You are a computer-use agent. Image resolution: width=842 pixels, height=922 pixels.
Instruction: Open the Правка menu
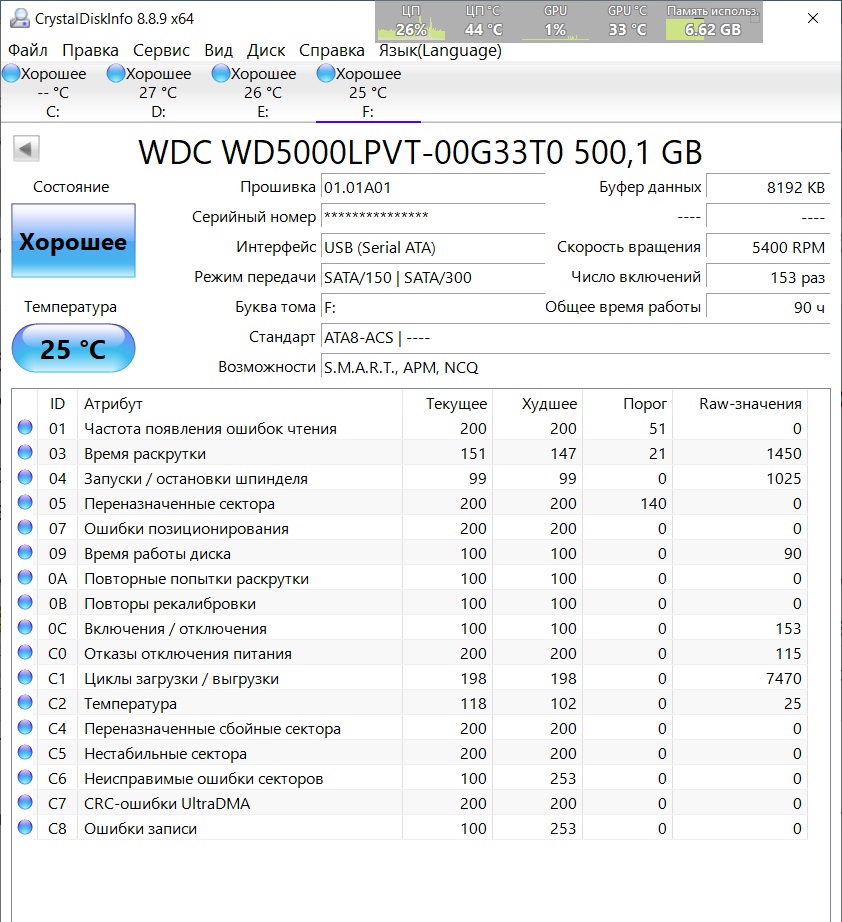tap(91, 51)
